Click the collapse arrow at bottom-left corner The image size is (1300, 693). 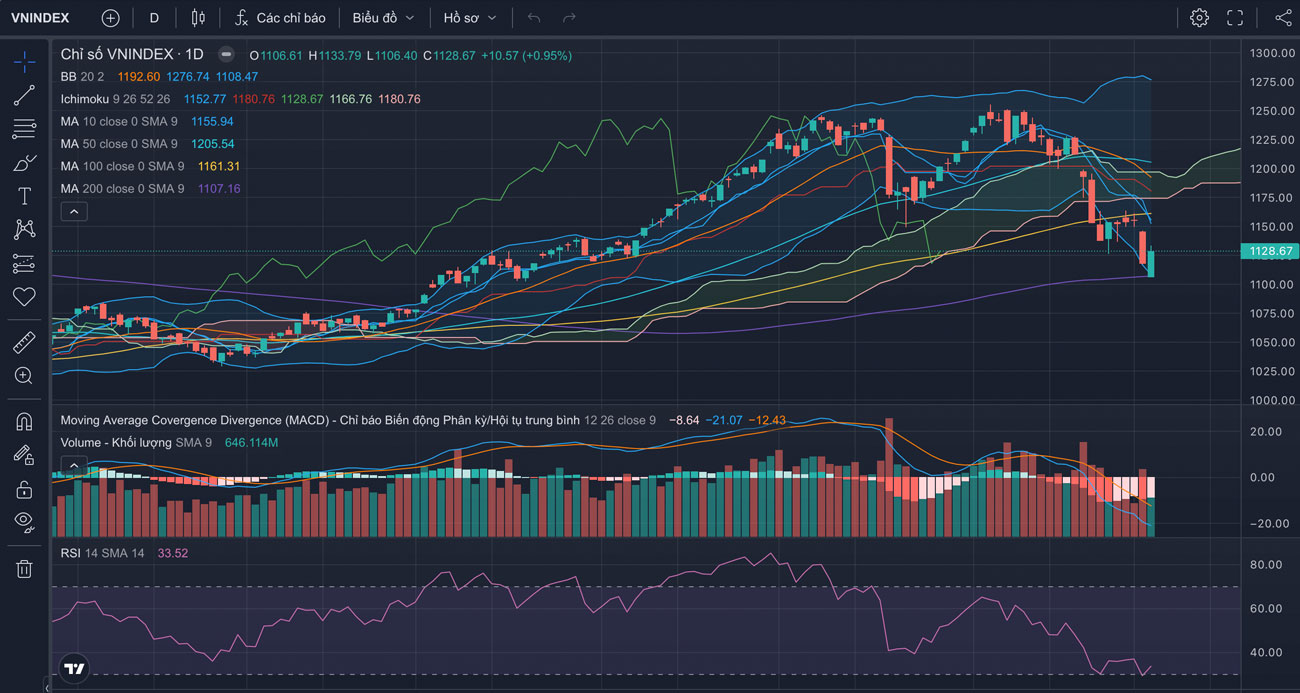[x=46, y=686]
